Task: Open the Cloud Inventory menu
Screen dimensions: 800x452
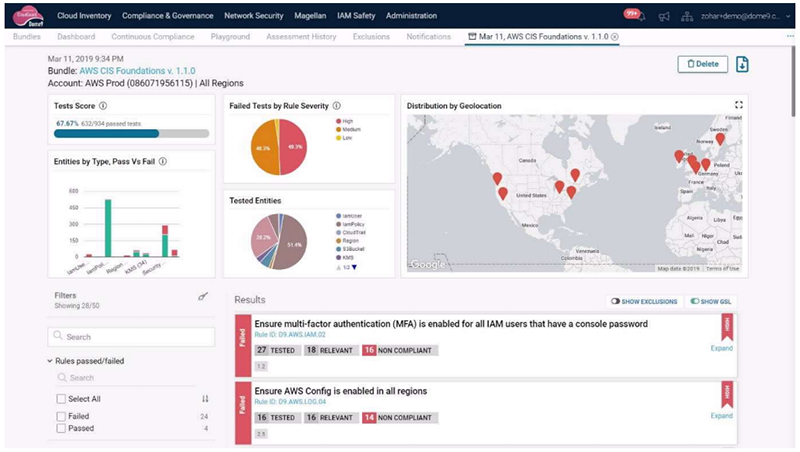Action: 84,16
